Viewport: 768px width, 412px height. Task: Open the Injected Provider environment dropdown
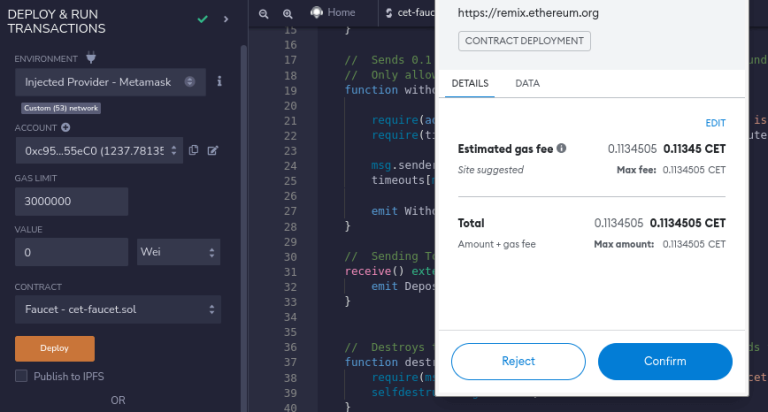(110, 82)
